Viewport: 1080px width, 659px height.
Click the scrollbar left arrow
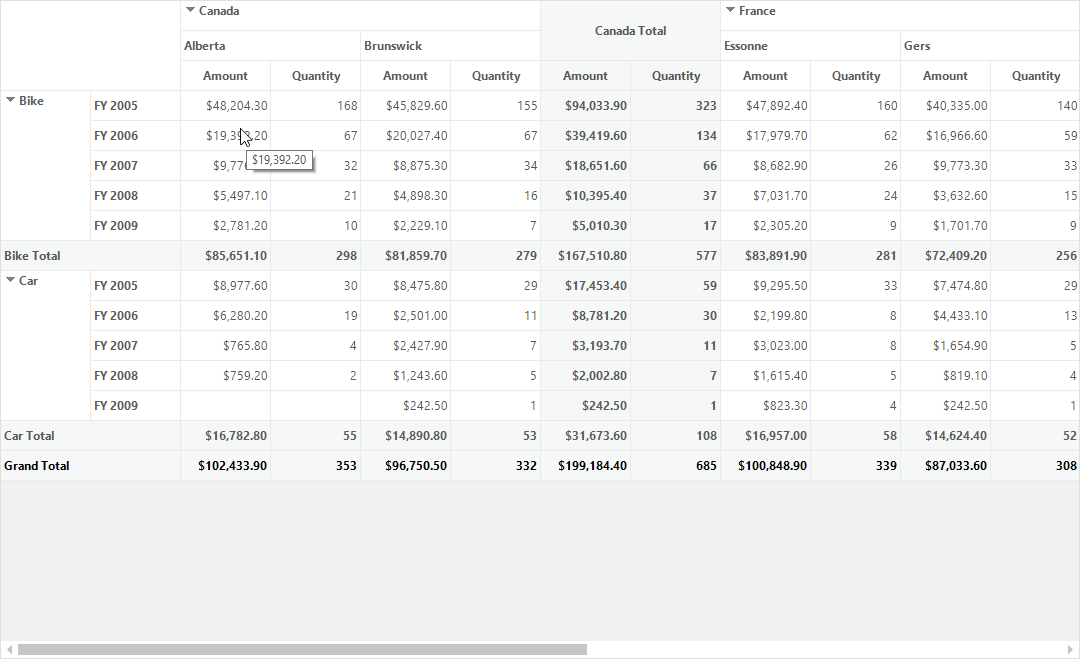(9, 649)
